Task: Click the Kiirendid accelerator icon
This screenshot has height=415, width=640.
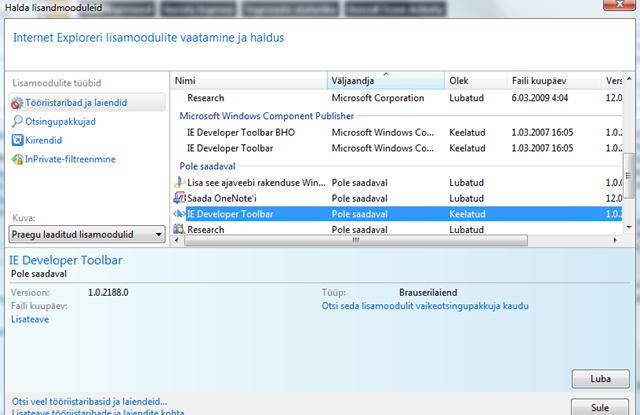Action: 17,140
